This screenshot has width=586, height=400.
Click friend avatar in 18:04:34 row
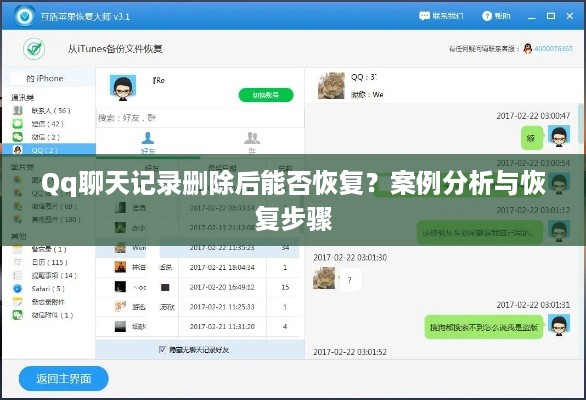point(120,267)
